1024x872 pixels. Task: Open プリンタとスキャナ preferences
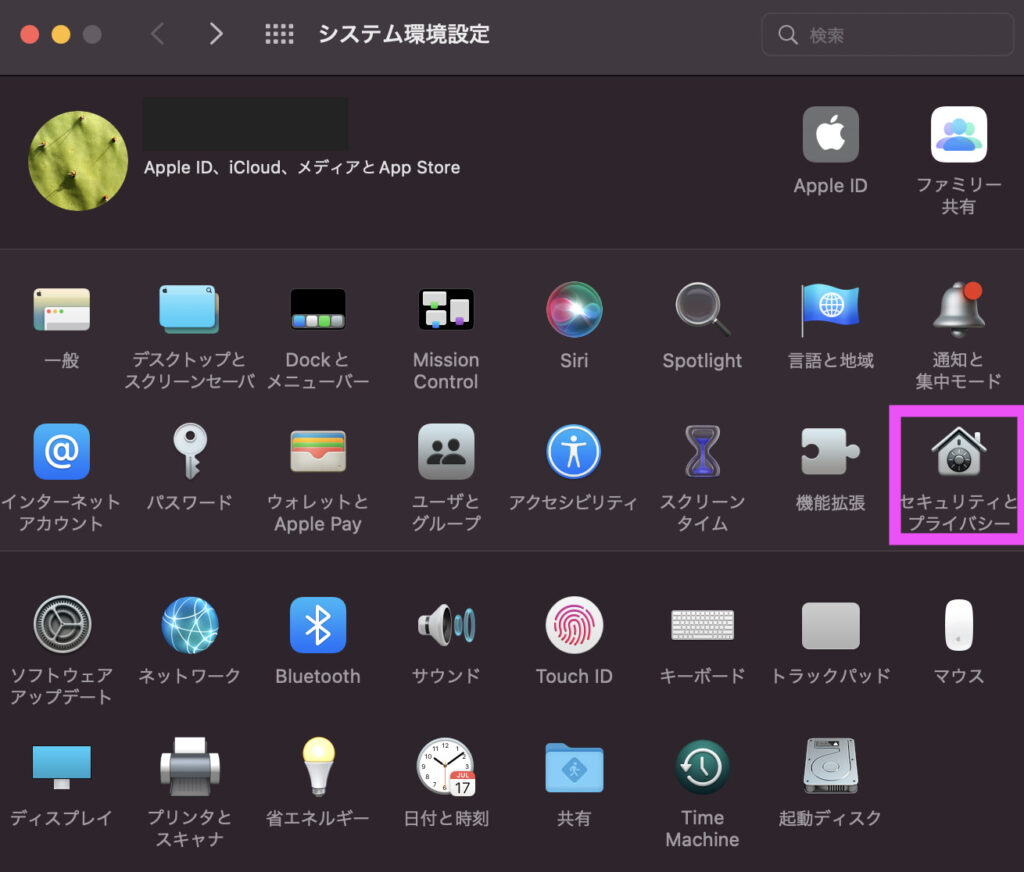[x=189, y=766]
